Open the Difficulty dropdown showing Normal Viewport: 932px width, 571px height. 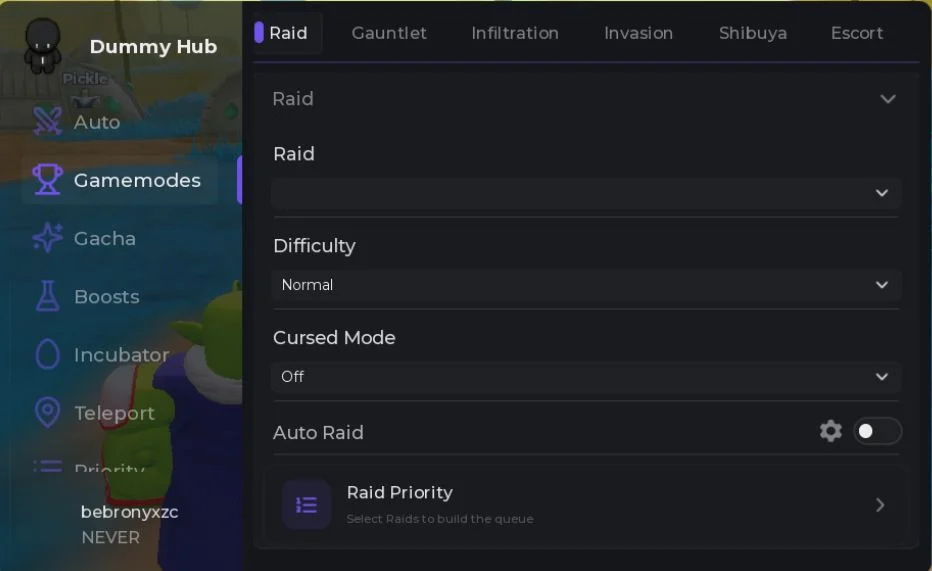[x=585, y=285]
